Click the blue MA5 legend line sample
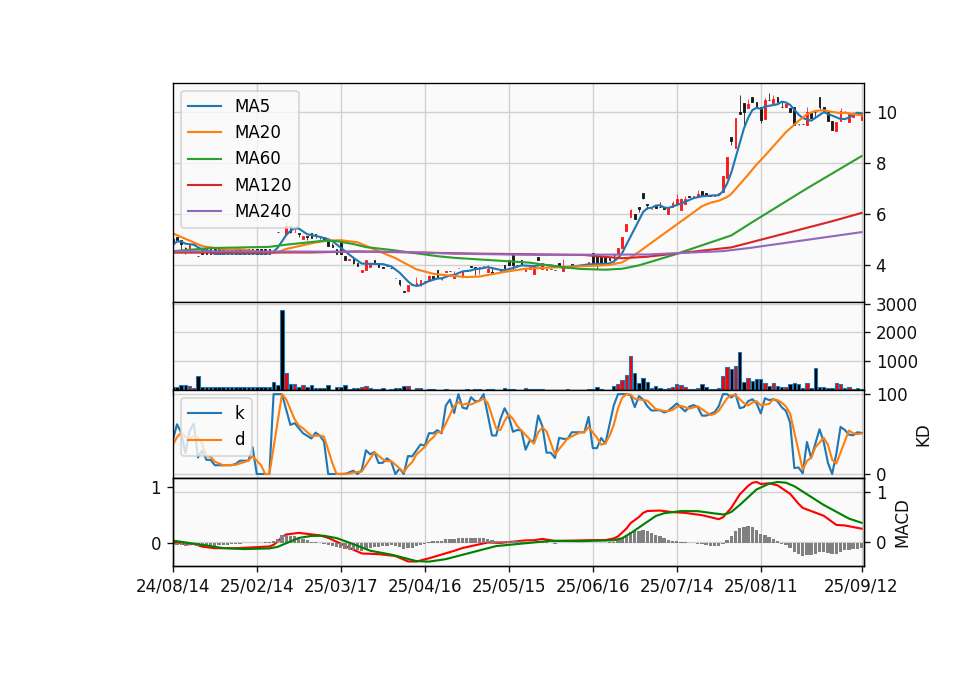 point(204,107)
